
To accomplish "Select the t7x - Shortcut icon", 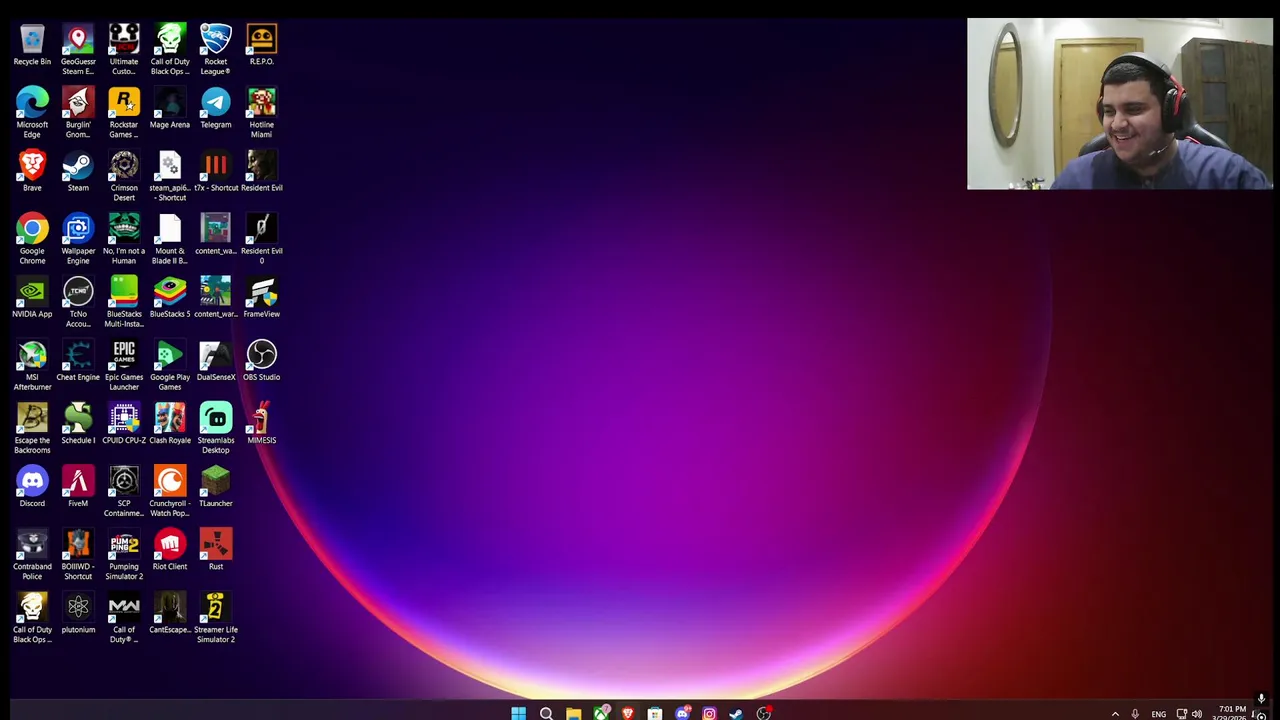I will click(216, 172).
